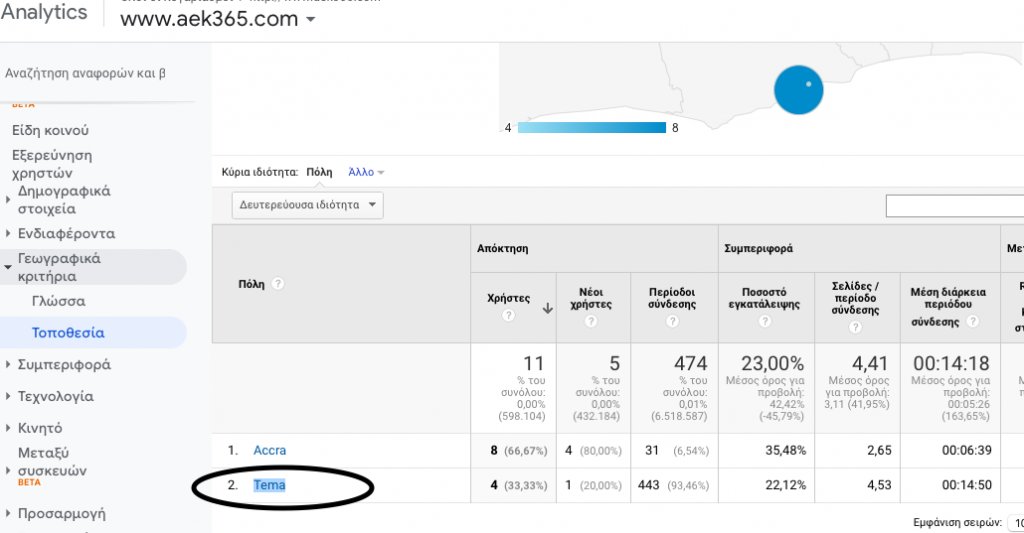Select Γλώσσα in the sidebar

(x=58, y=301)
